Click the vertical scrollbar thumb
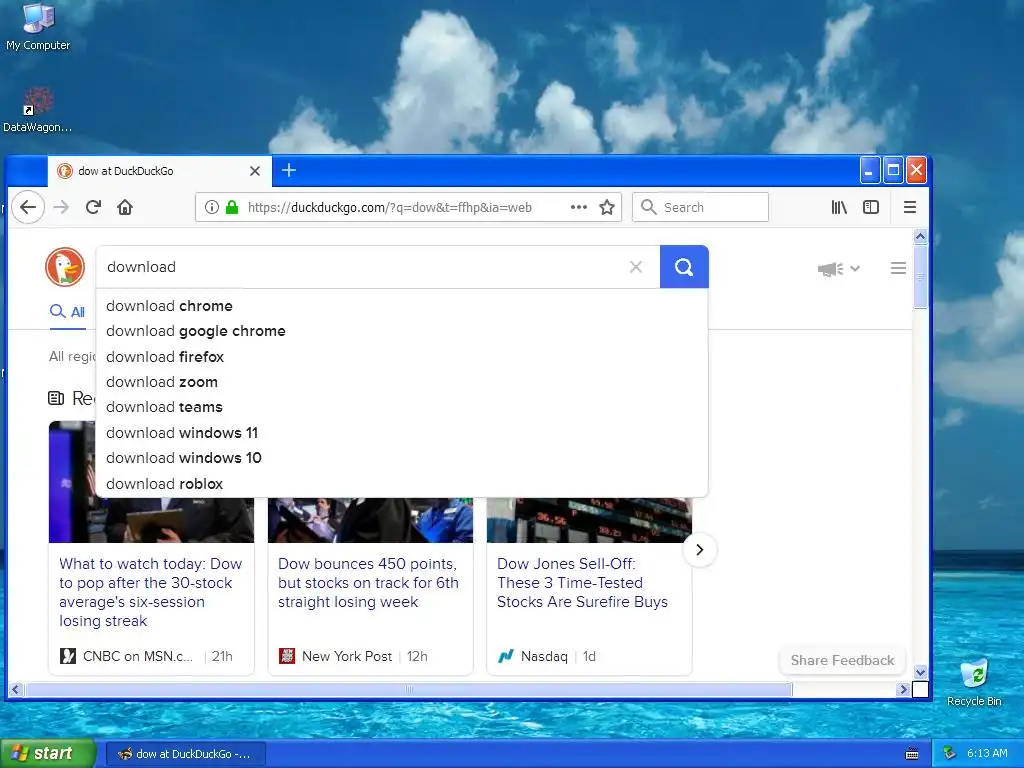Screen dimensions: 1024x768 coord(920,276)
